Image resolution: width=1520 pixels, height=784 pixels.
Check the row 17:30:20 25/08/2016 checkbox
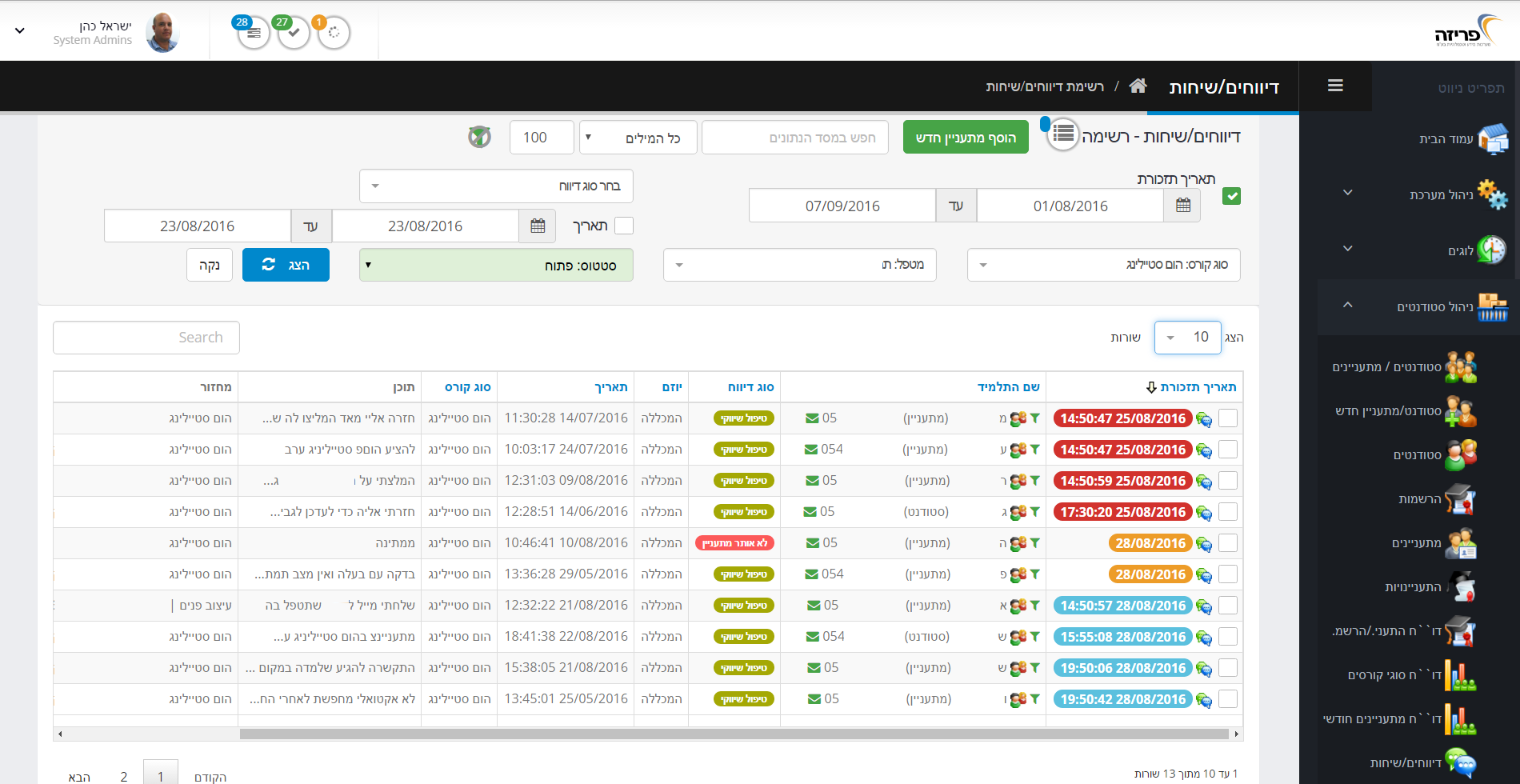coord(1228,511)
